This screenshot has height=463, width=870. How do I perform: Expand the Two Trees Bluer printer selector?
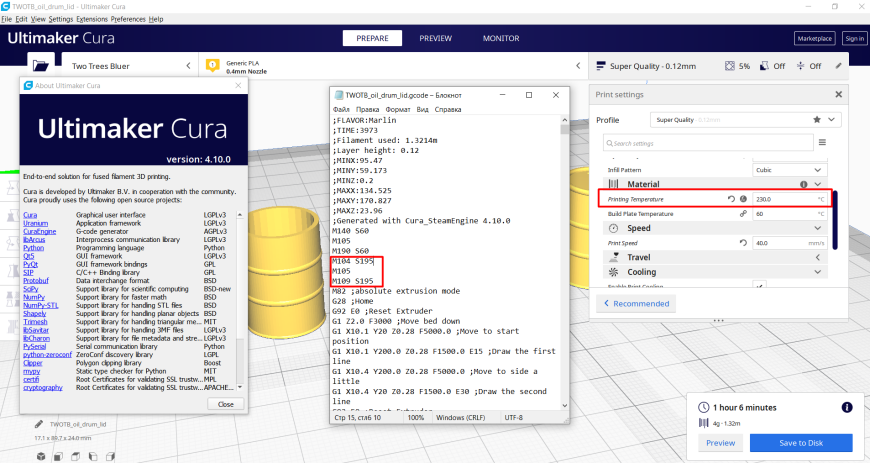[188, 66]
